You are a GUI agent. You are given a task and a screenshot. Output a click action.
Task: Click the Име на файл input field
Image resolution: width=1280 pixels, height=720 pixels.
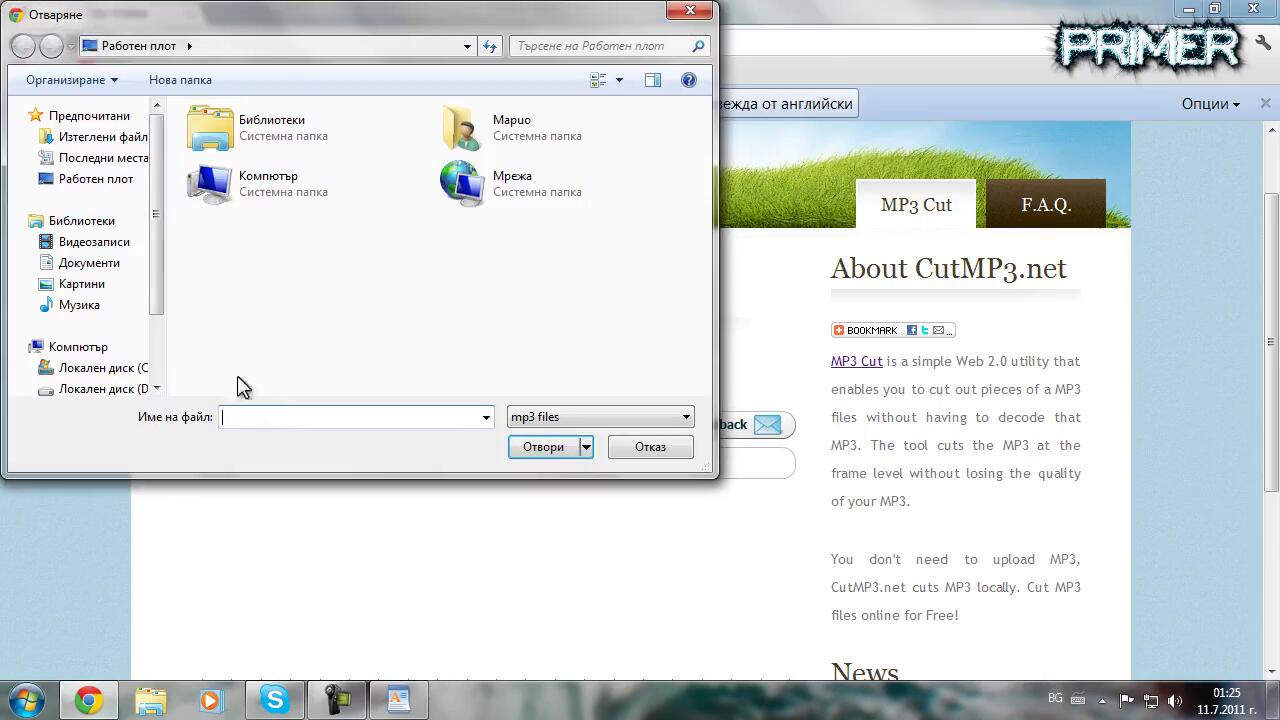(x=350, y=417)
